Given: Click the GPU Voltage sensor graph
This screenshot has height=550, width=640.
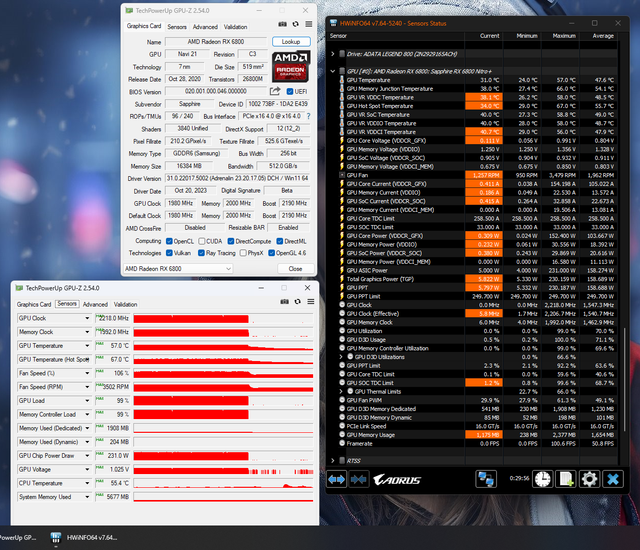Looking at the screenshot, I should [x=223, y=470].
